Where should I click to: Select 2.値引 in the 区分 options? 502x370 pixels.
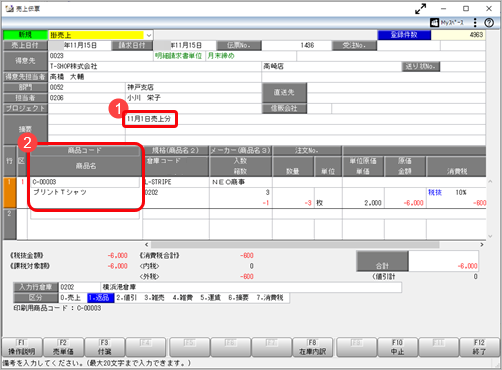point(127,298)
